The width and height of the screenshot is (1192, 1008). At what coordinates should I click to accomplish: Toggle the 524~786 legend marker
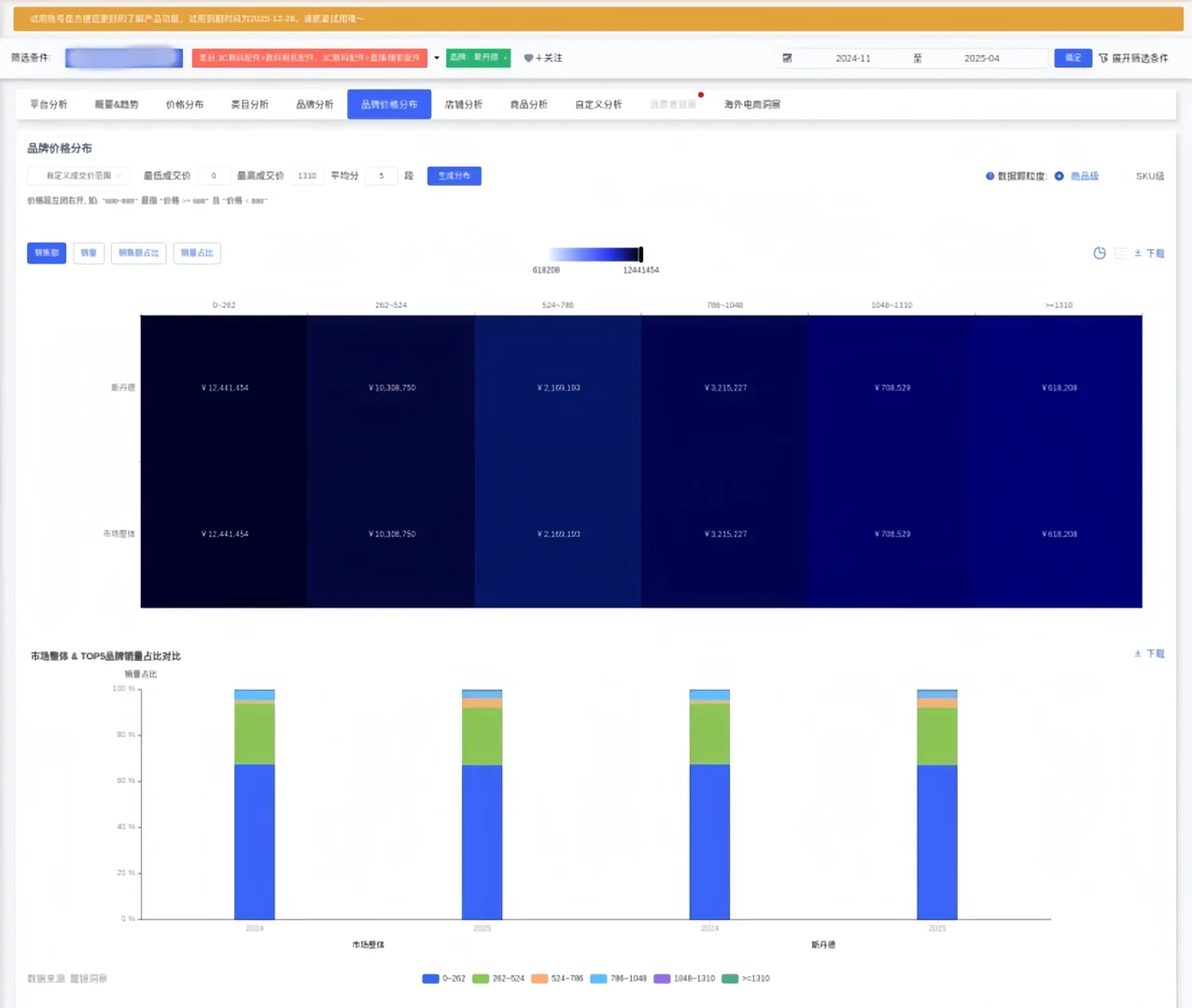[x=540, y=978]
